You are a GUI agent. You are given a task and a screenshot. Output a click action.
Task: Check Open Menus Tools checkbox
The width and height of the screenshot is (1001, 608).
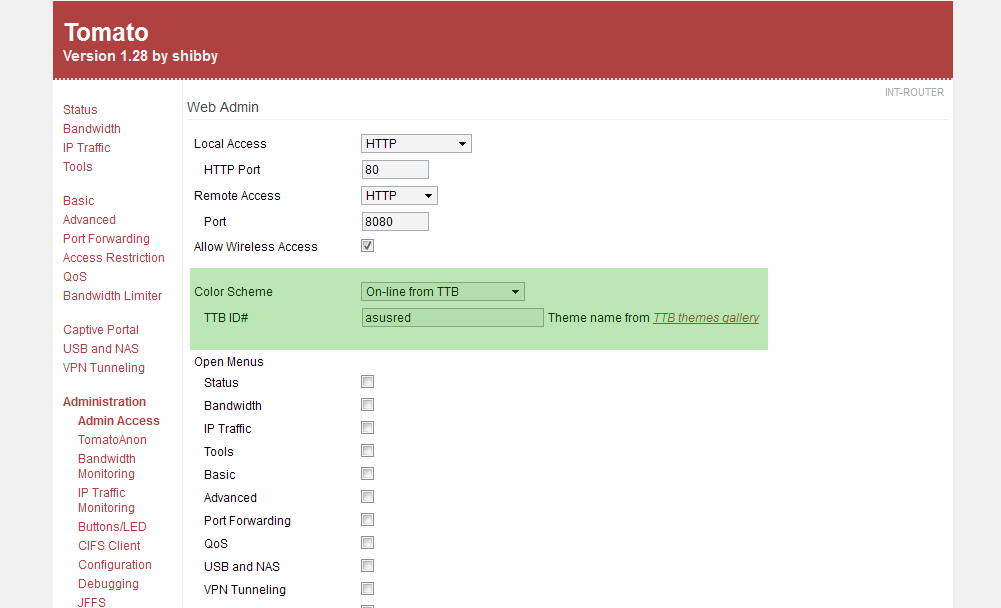tap(367, 451)
